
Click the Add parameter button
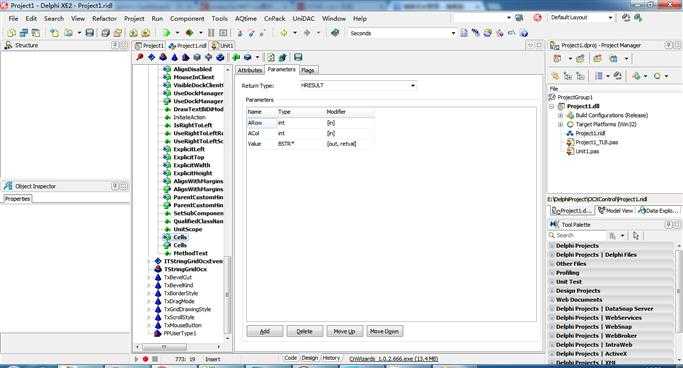[x=265, y=331]
